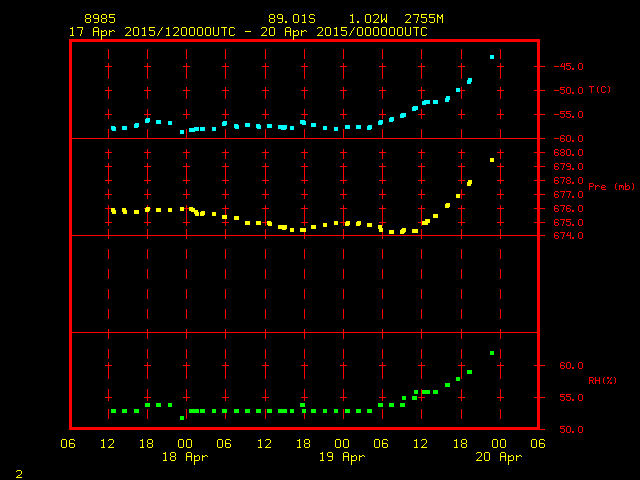Click the 50.0 humidity axis label
The image size is (640, 480).
tap(571, 429)
